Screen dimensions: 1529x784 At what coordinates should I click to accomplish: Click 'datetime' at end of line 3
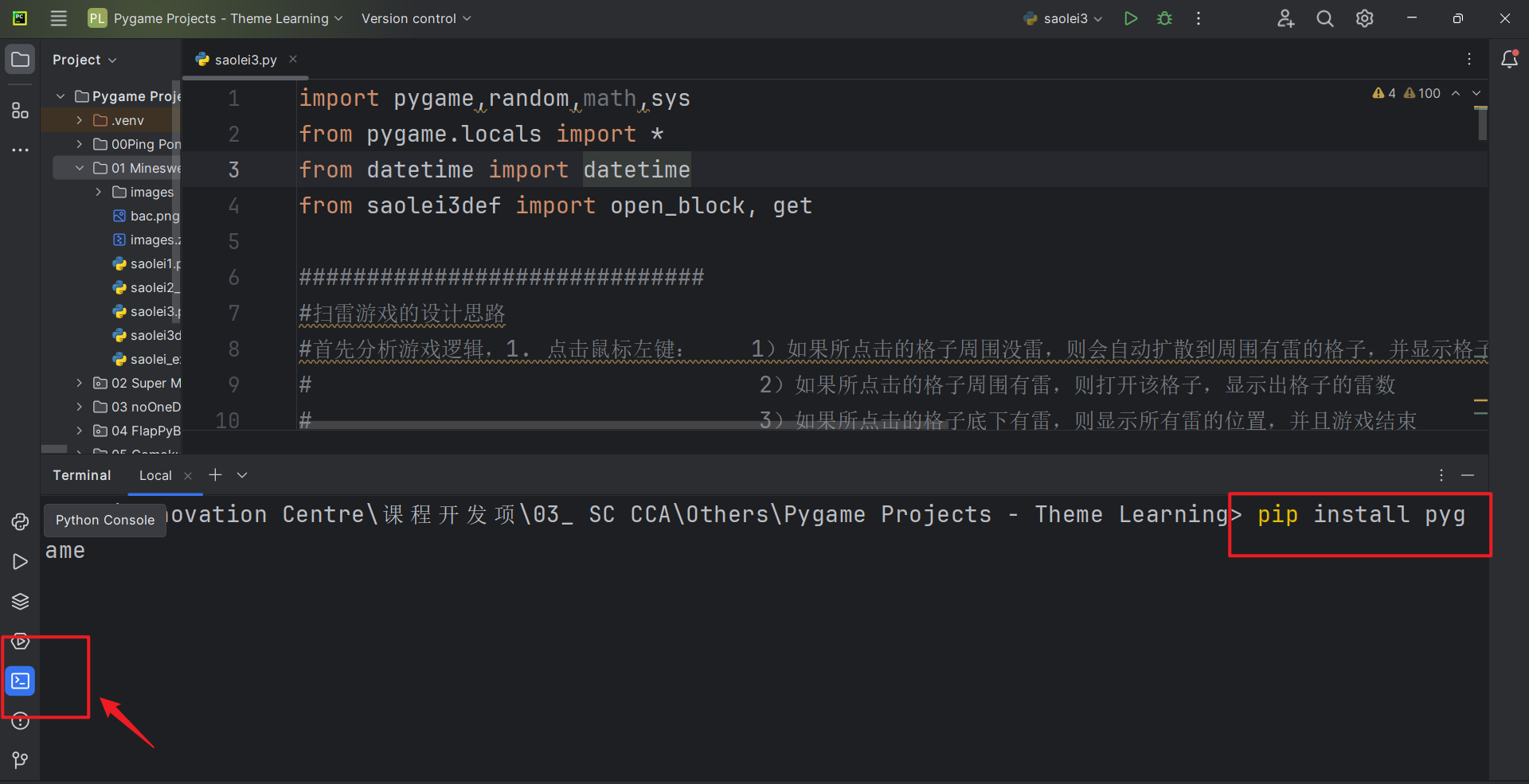(x=636, y=170)
